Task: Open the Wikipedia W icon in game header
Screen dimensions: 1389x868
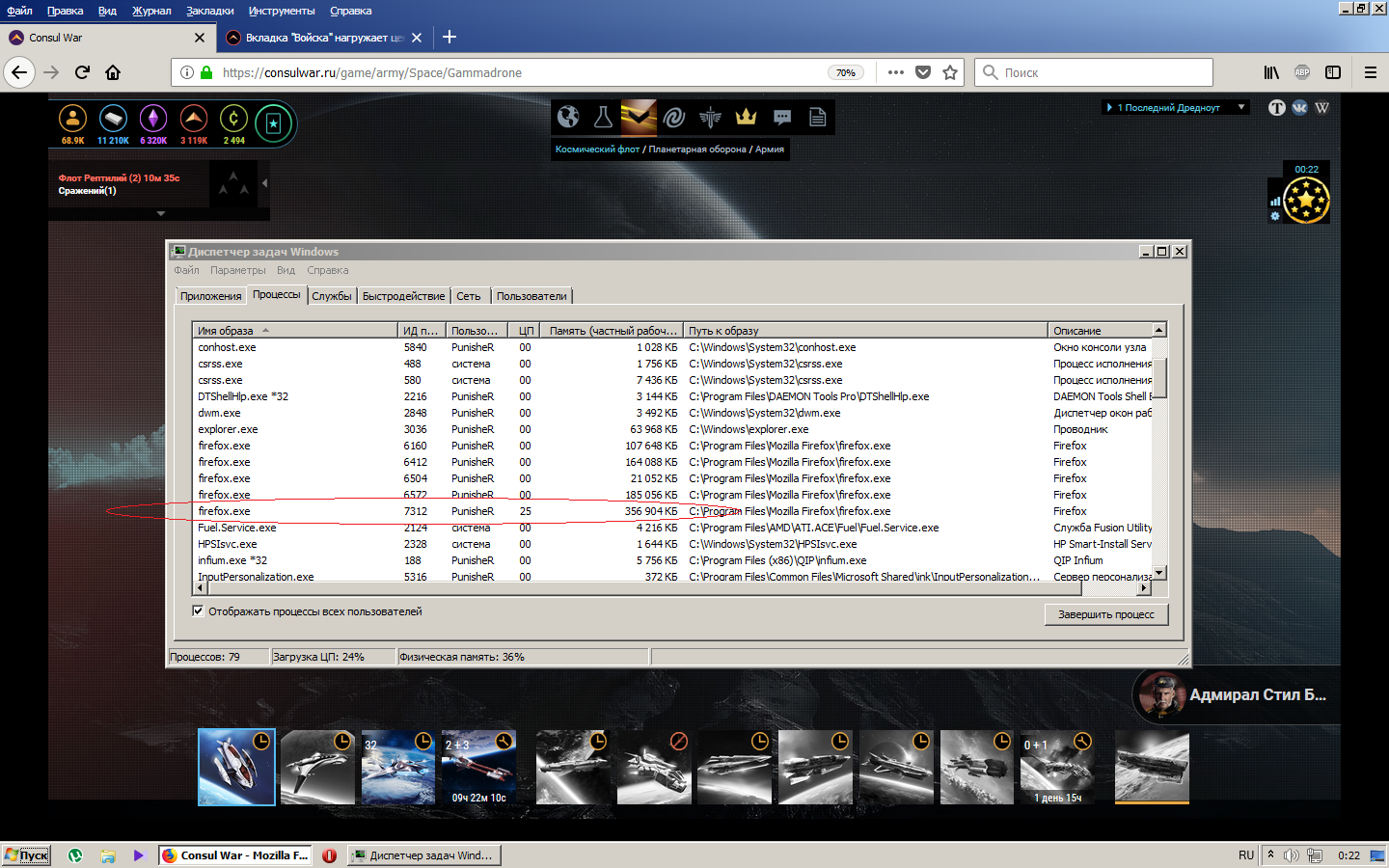Action: 1321,107
